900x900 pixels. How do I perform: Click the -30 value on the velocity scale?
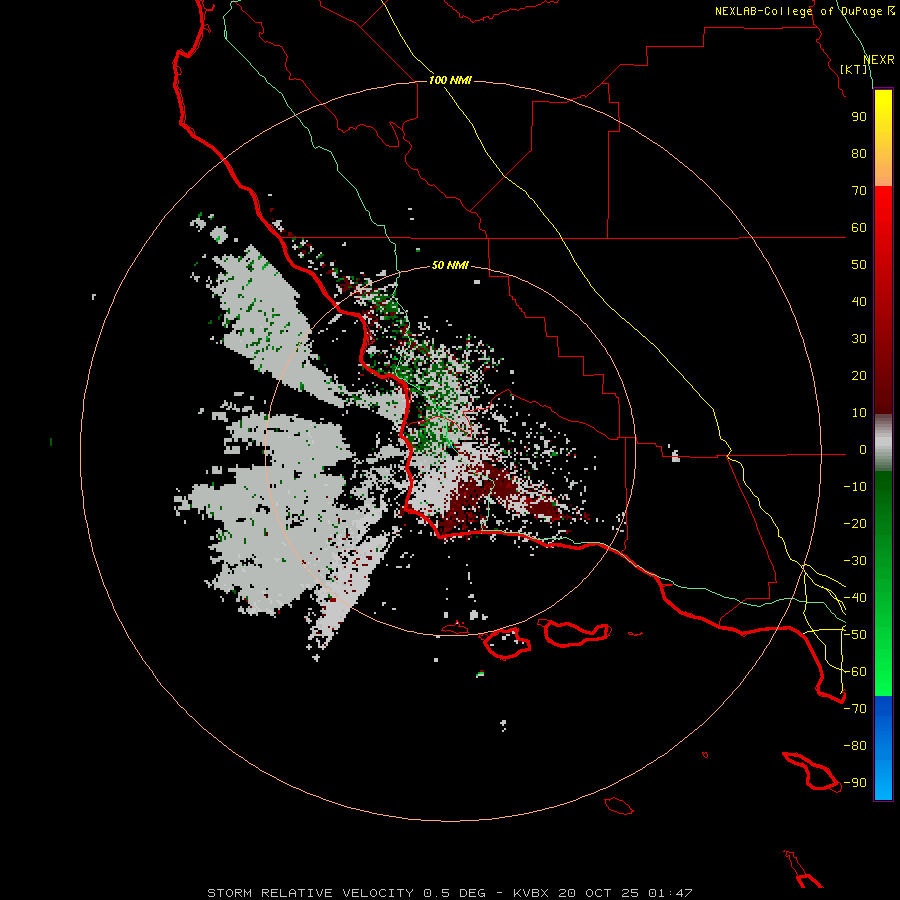[x=855, y=561]
